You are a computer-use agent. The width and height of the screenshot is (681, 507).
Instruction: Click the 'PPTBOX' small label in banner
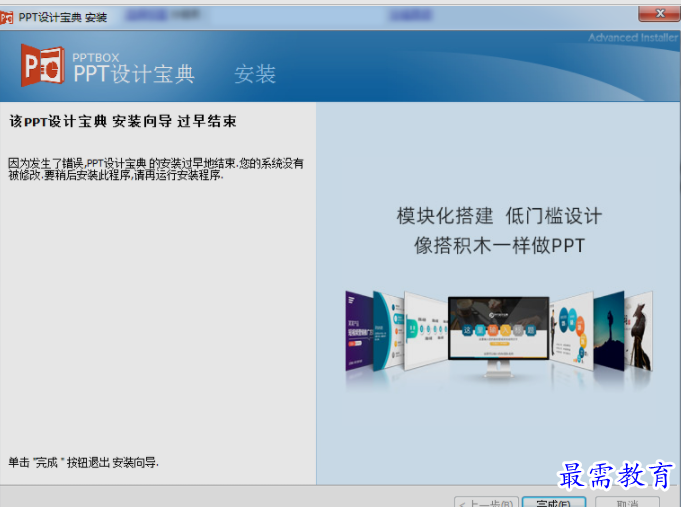coord(96,57)
